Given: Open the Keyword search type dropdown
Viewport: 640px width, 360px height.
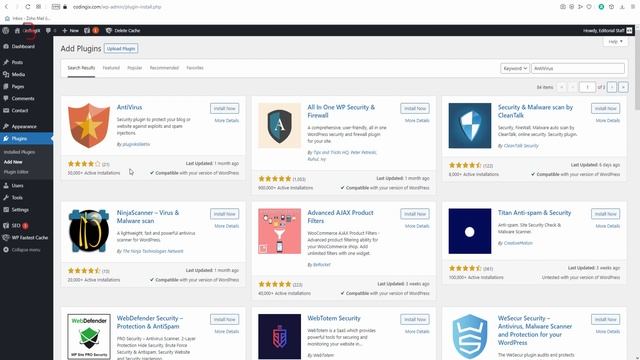Looking at the screenshot, I should point(515,69).
